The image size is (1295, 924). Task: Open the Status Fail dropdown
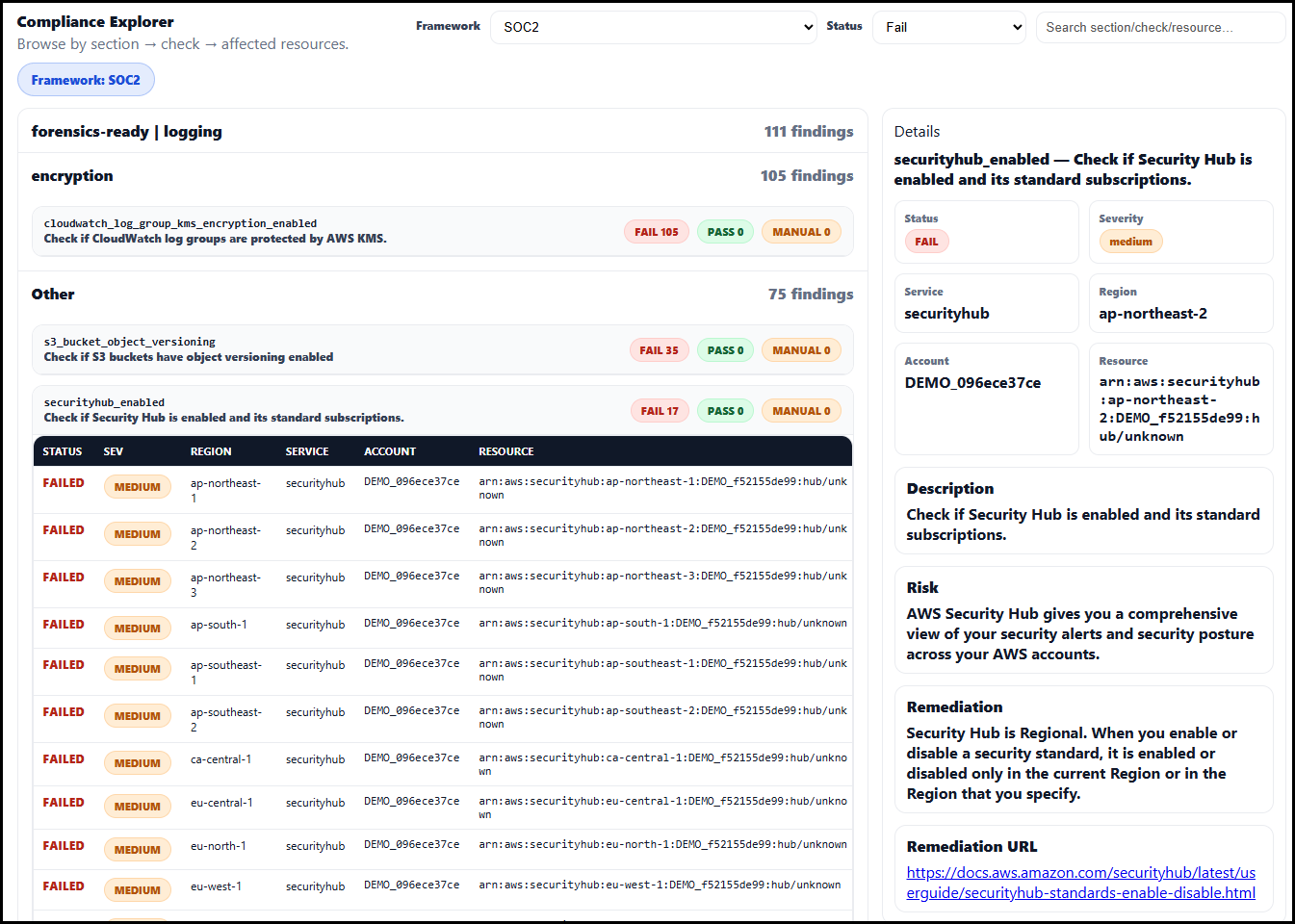coord(948,27)
